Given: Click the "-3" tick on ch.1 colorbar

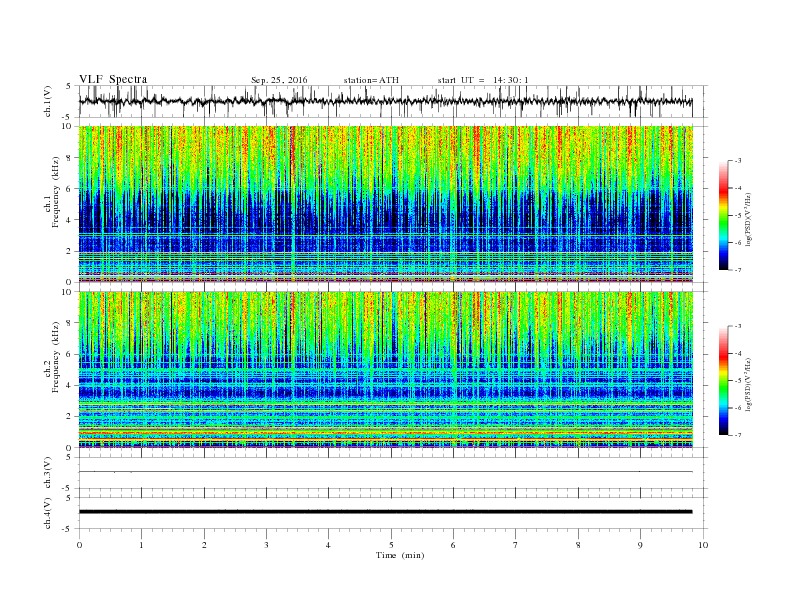Looking at the screenshot, I should pyautogui.click(x=738, y=161).
